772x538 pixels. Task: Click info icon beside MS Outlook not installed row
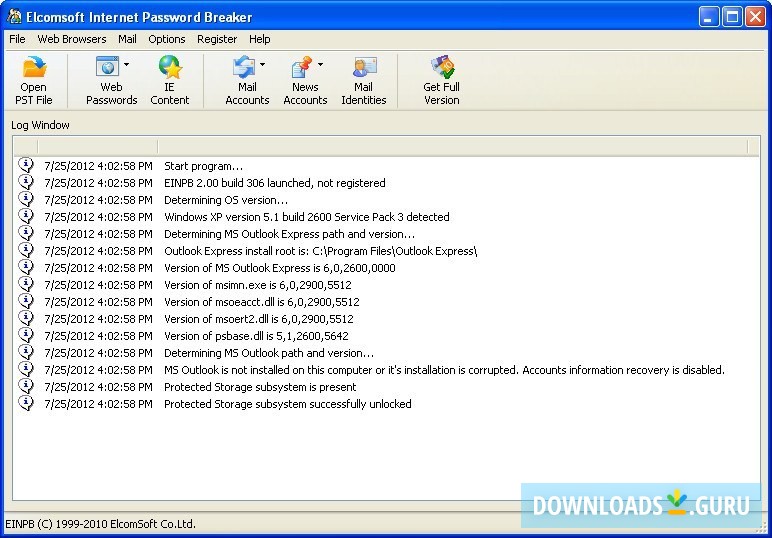click(x=26, y=369)
